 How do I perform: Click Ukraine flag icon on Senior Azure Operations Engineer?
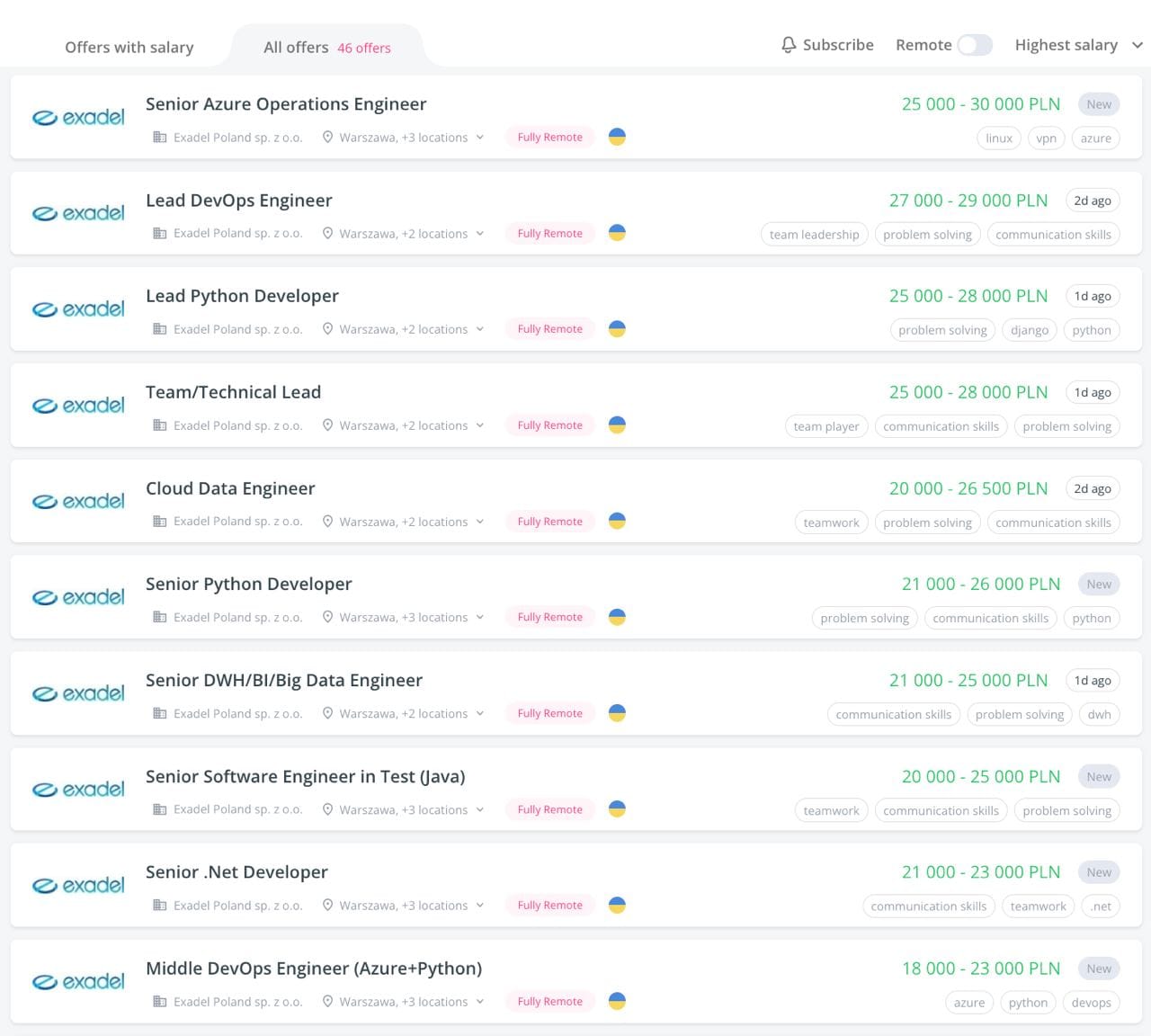coord(617,137)
